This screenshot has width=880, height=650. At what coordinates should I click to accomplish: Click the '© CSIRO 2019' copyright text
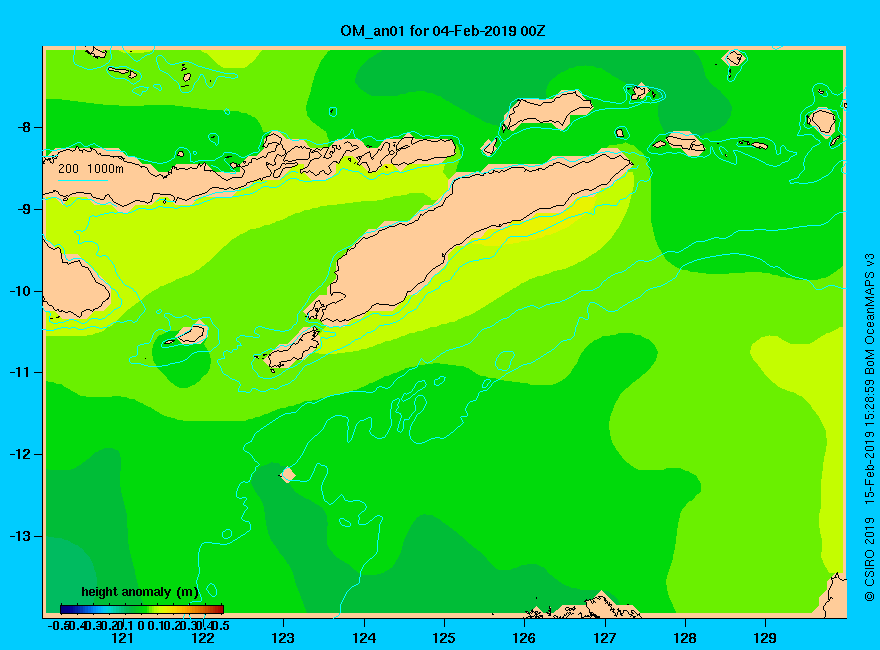tap(869, 559)
